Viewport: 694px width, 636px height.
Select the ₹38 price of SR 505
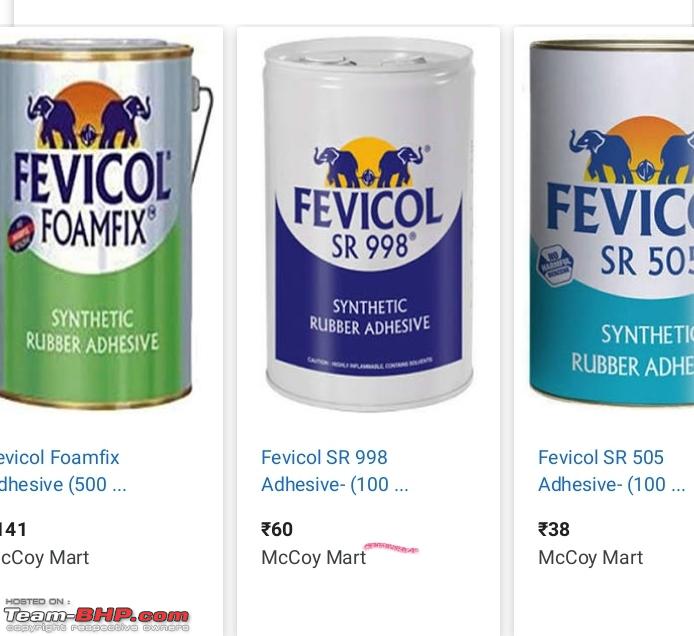click(x=554, y=529)
